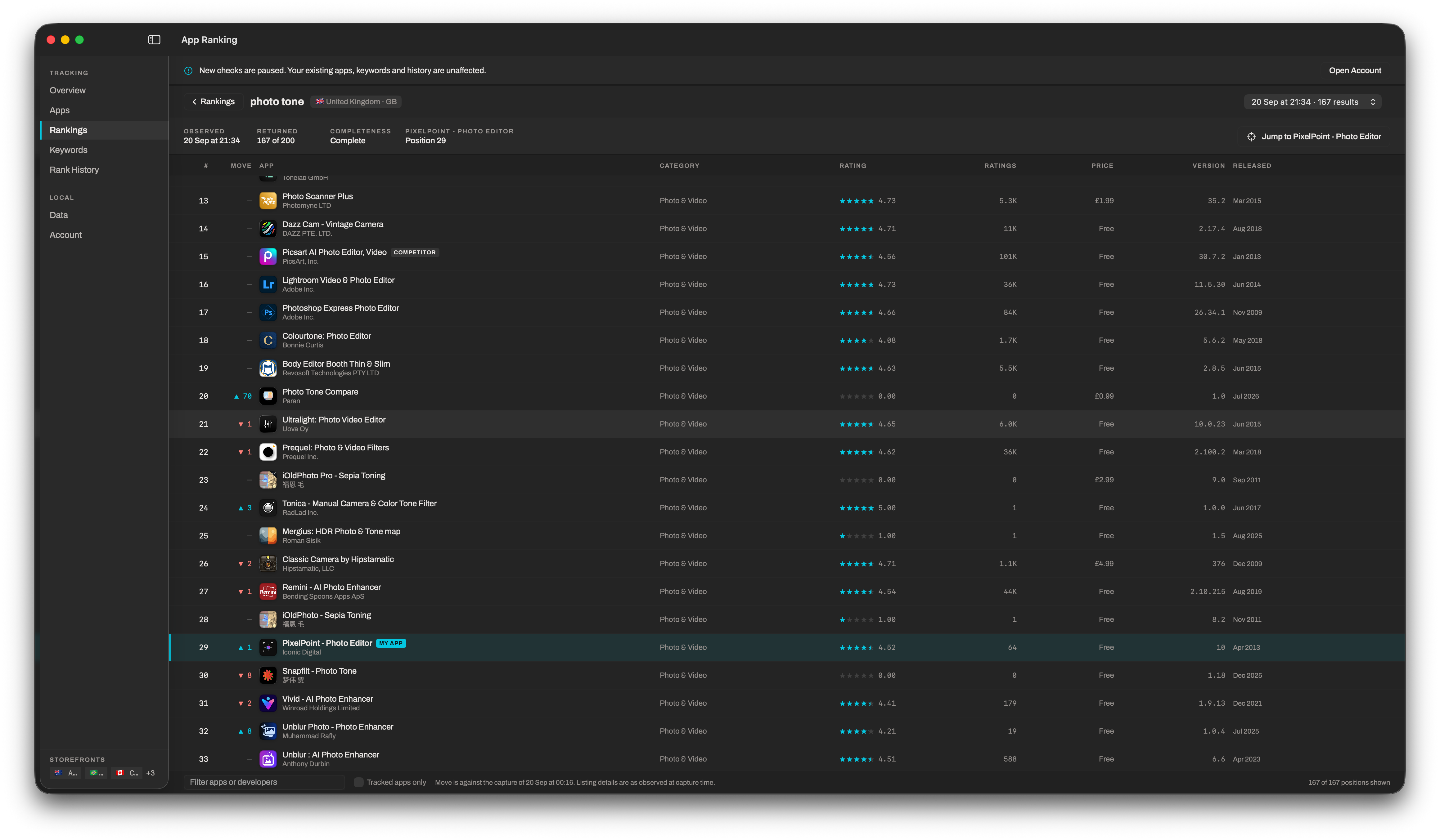1440x840 pixels.
Task: Click the '£4.99' price of Classic Camera
Action: point(1103,564)
